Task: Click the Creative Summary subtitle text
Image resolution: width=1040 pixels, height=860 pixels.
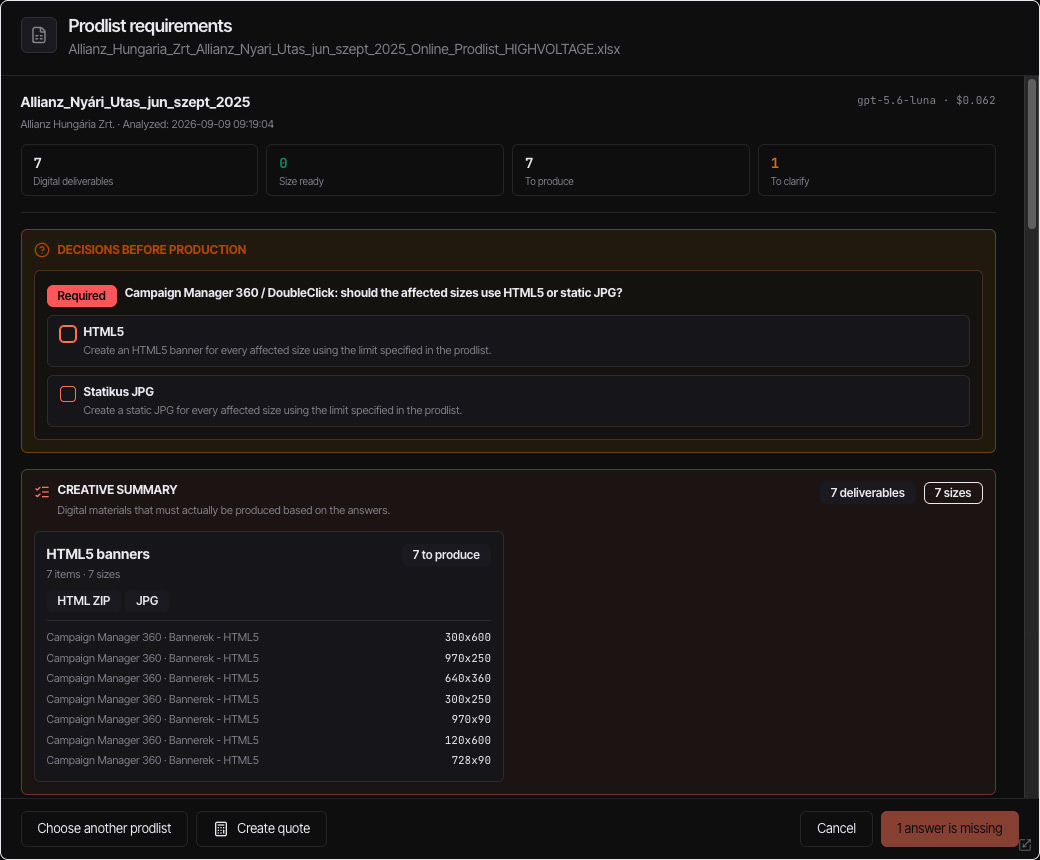Action: point(224,511)
